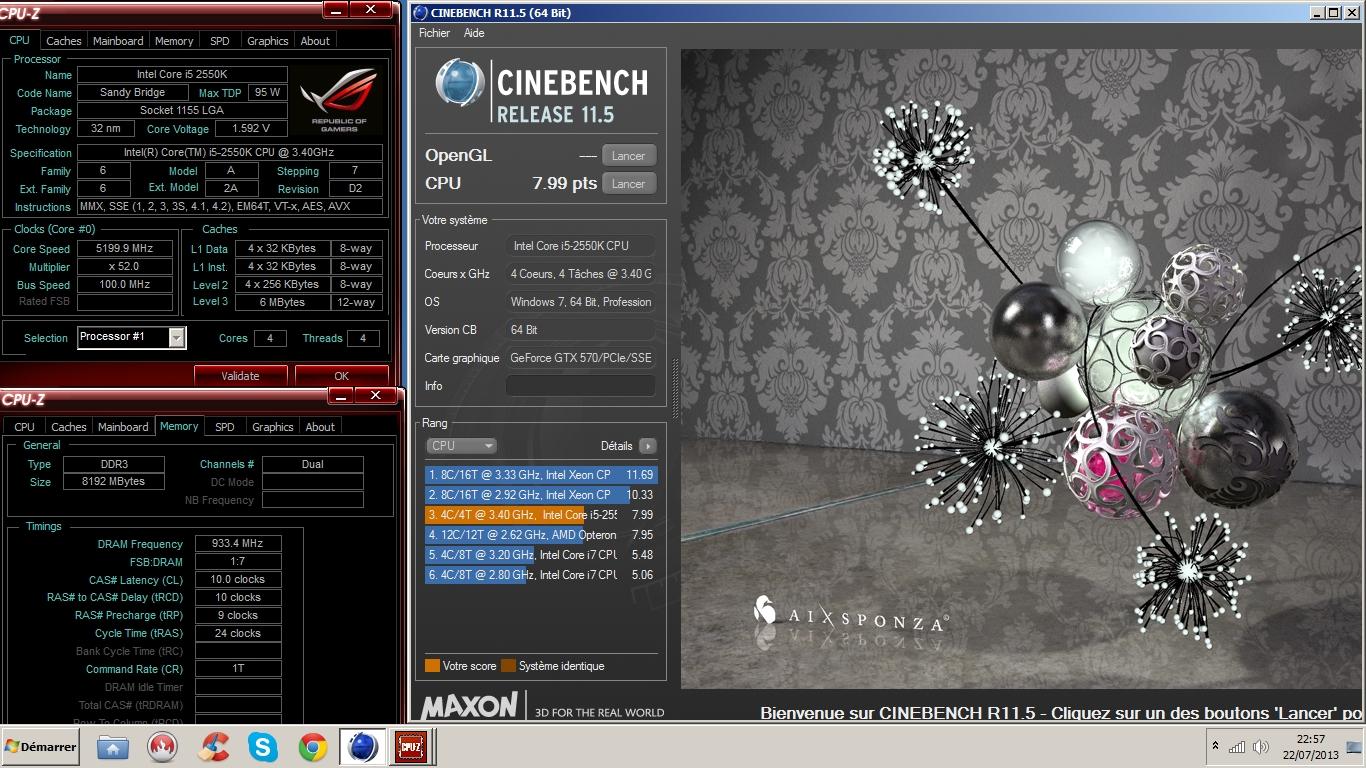Image resolution: width=1366 pixels, height=768 pixels.
Task: Click OK button in CPU-Z
Action: click(342, 376)
